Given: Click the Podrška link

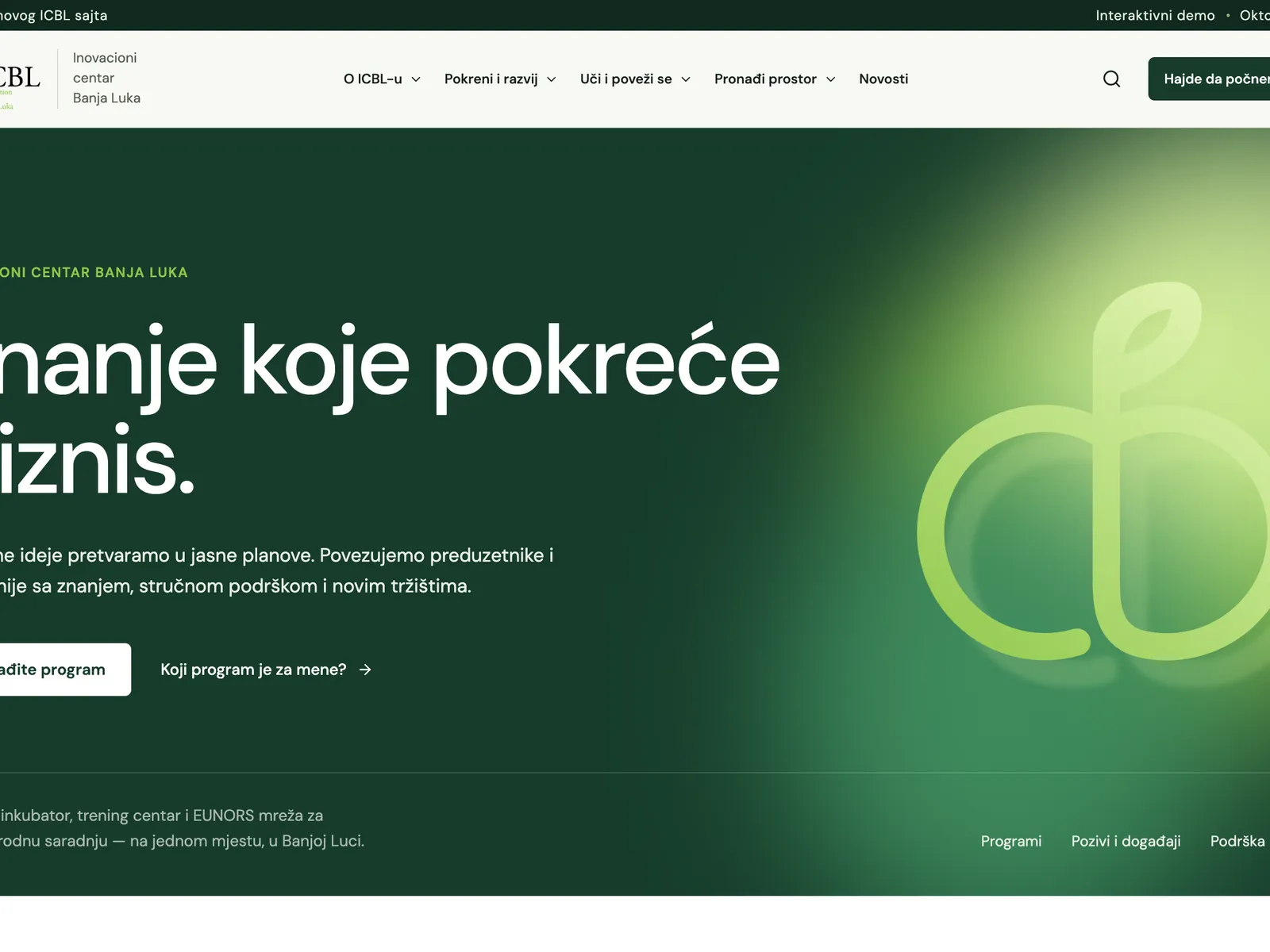Looking at the screenshot, I should pos(1237,841).
